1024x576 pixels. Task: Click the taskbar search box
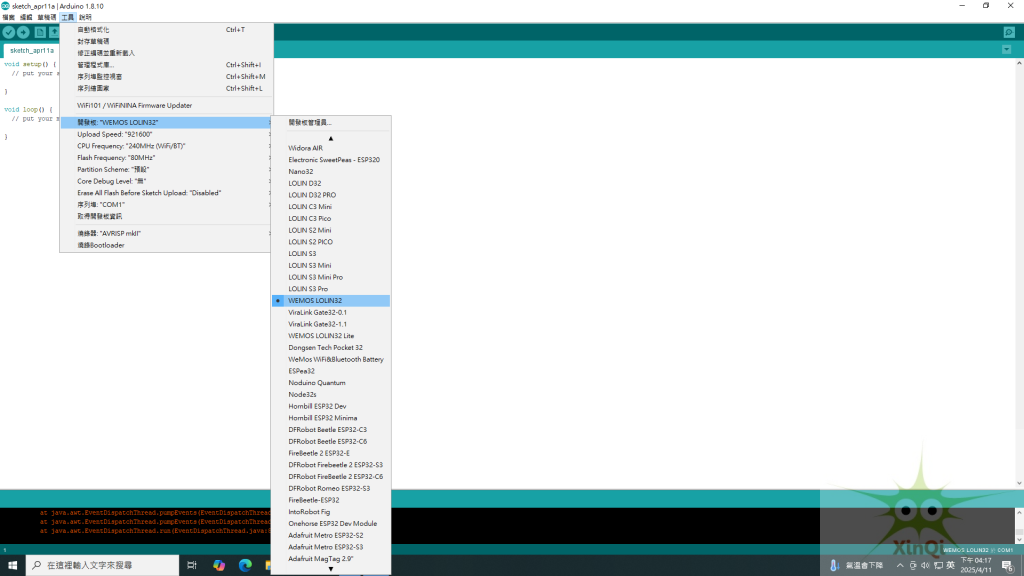coord(103,565)
